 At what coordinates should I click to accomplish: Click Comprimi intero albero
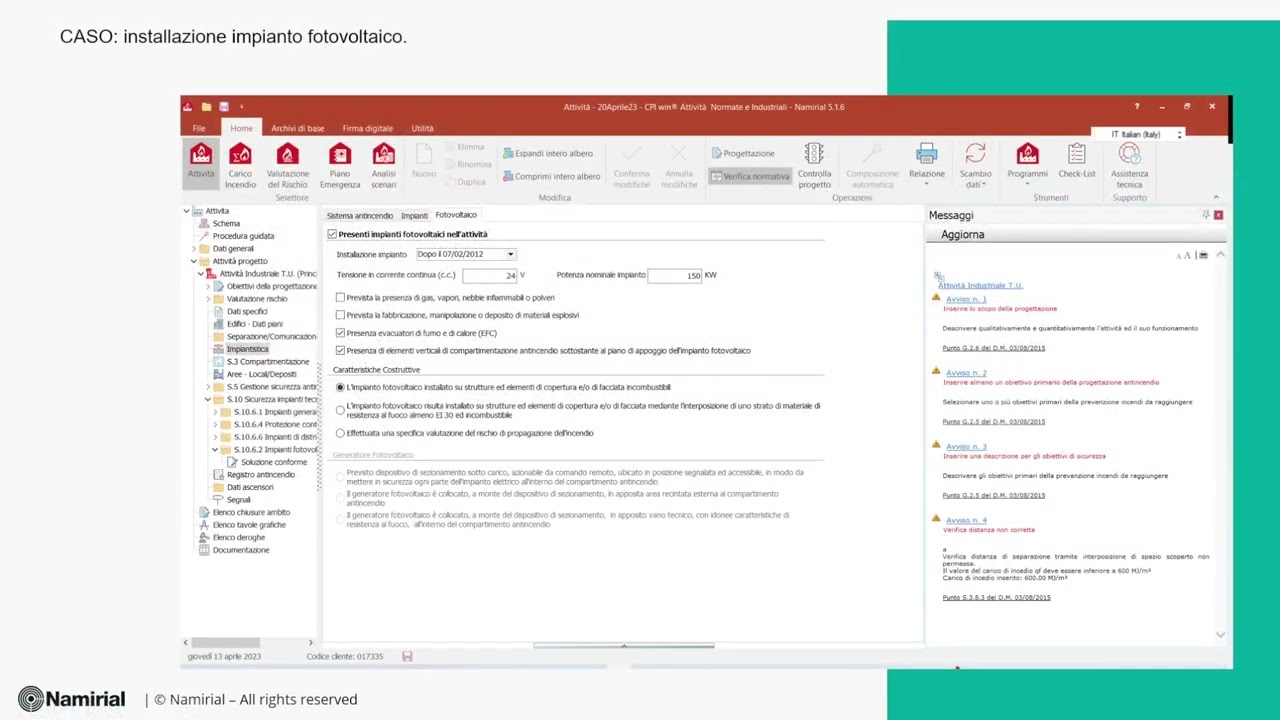(551, 176)
